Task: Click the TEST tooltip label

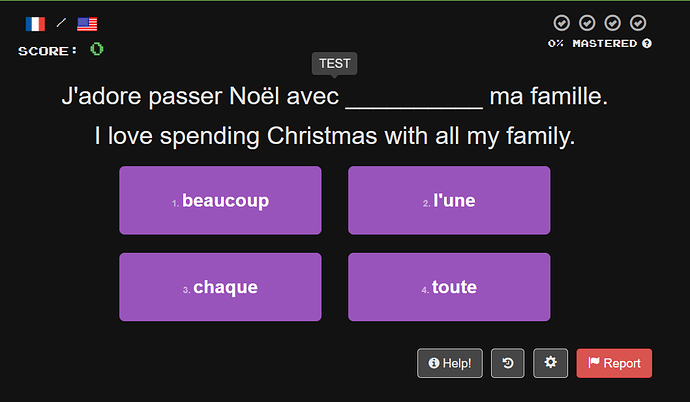Action: click(334, 64)
